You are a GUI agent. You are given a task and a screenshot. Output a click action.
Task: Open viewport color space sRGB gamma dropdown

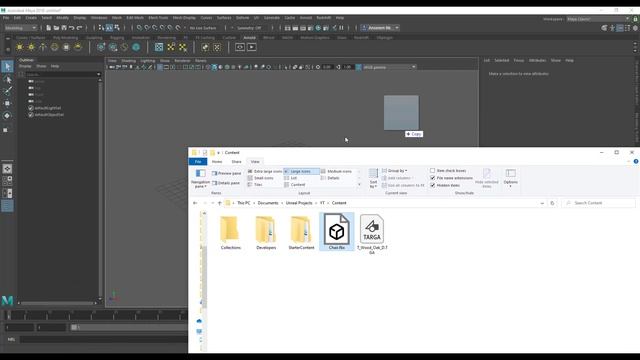point(389,67)
